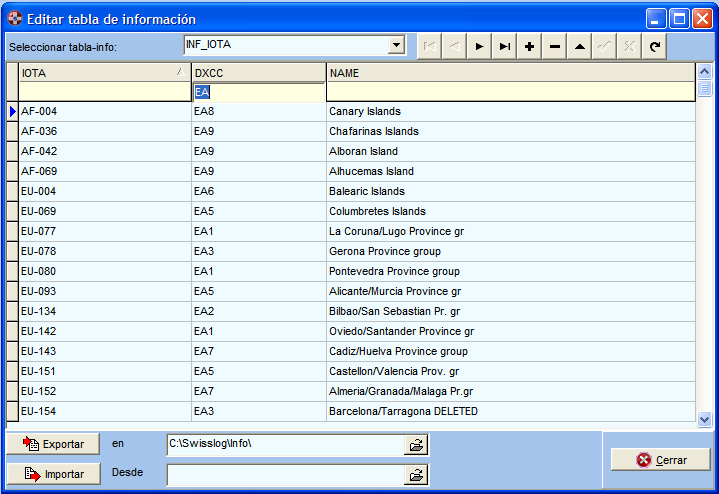Click the empty Desde import path field
The image size is (719, 494).
tap(284, 474)
